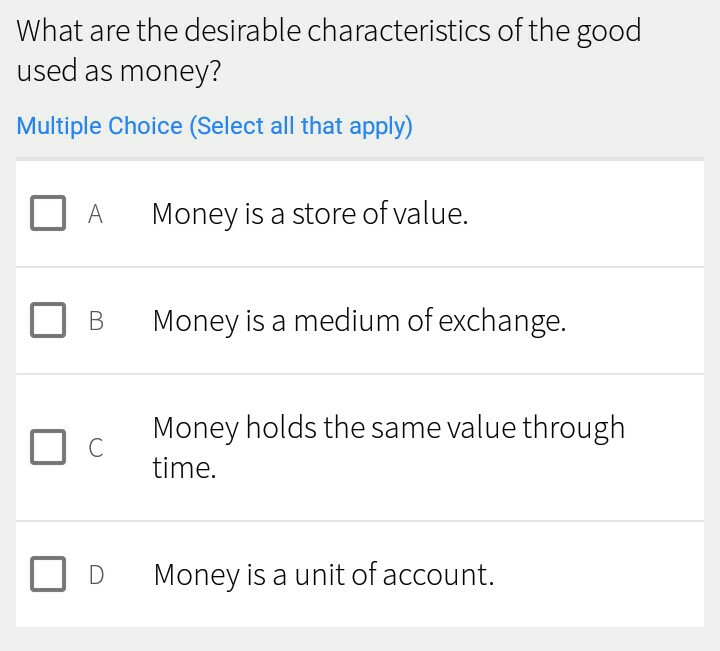Enable the option C checkbox

click(x=47, y=447)
